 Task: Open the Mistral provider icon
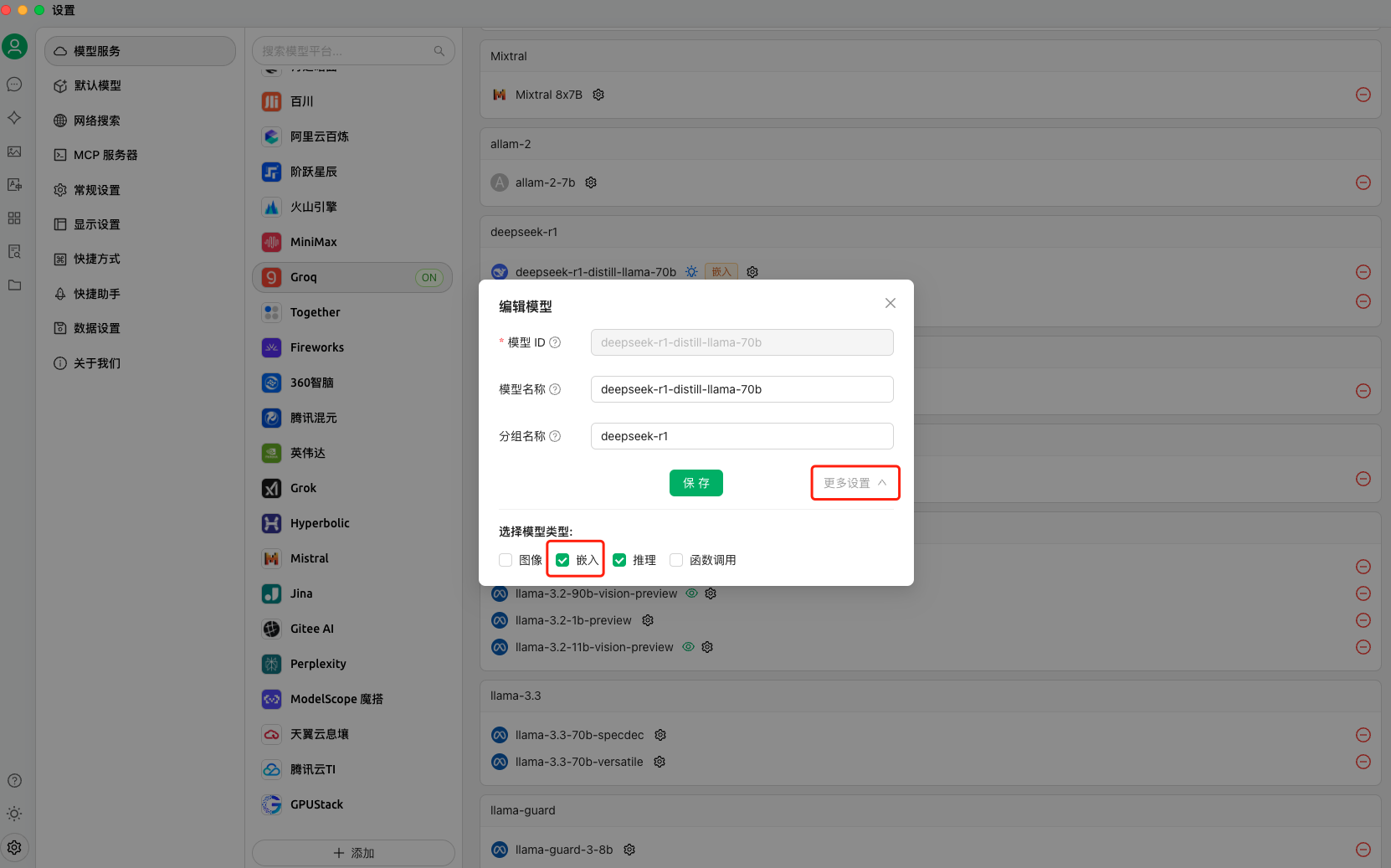click(x=271, y=558)
